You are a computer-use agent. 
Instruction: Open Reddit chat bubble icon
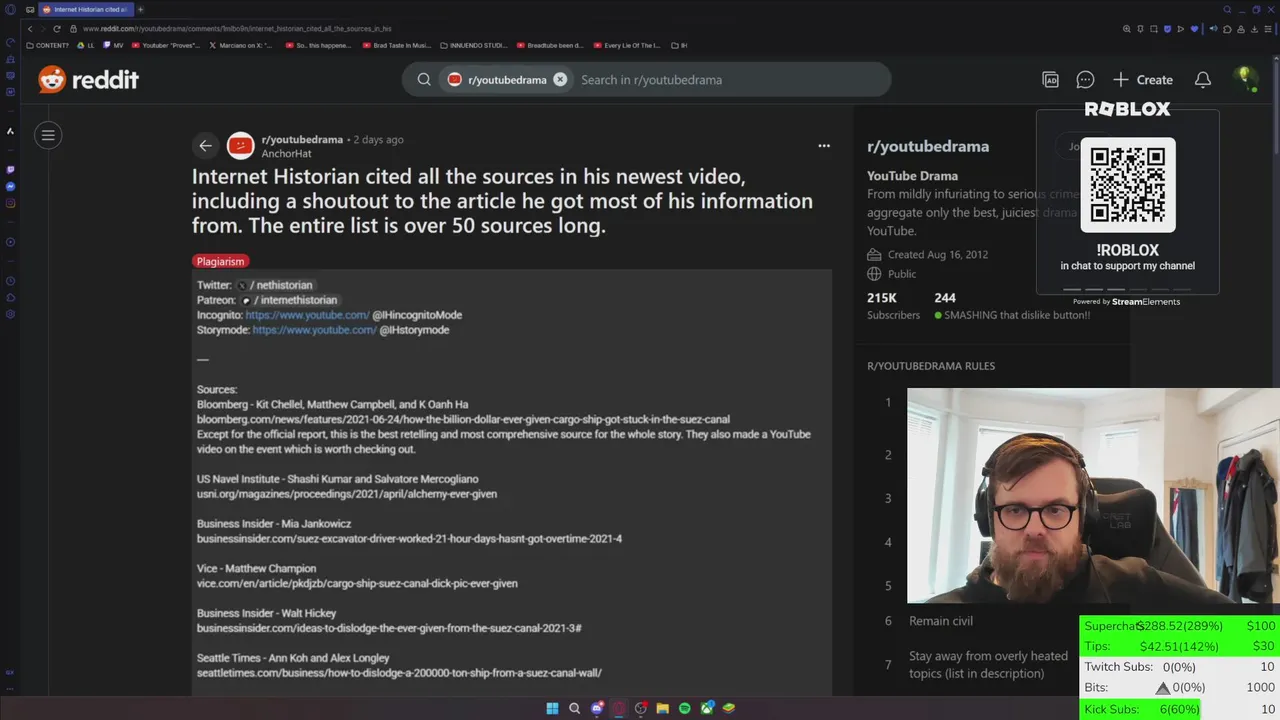point(1085,80)
